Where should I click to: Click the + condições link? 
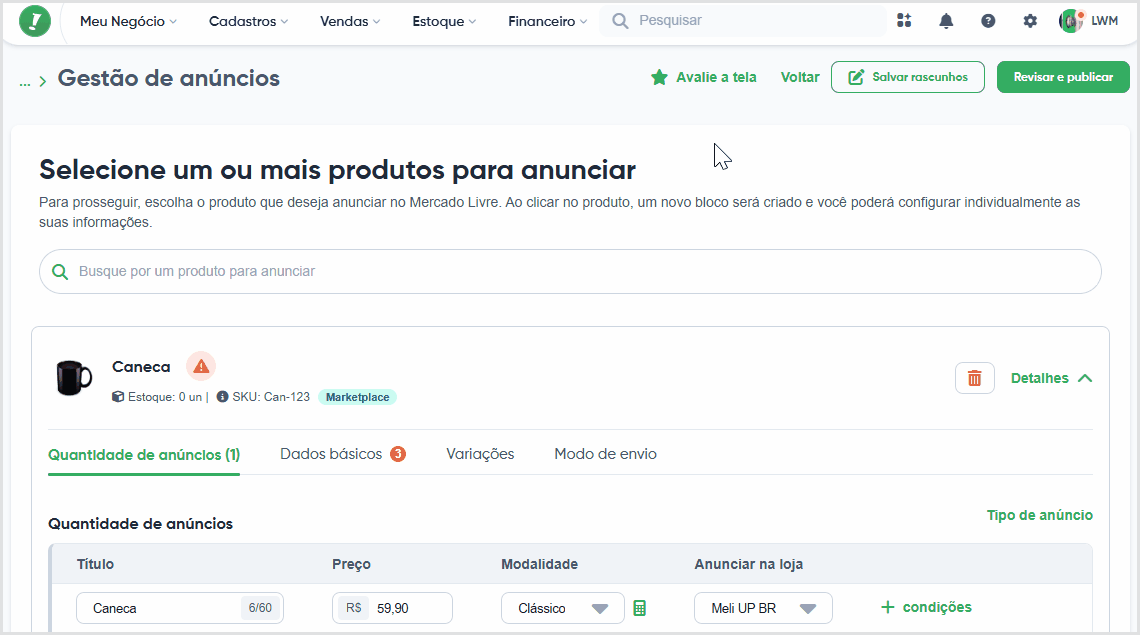926,607
